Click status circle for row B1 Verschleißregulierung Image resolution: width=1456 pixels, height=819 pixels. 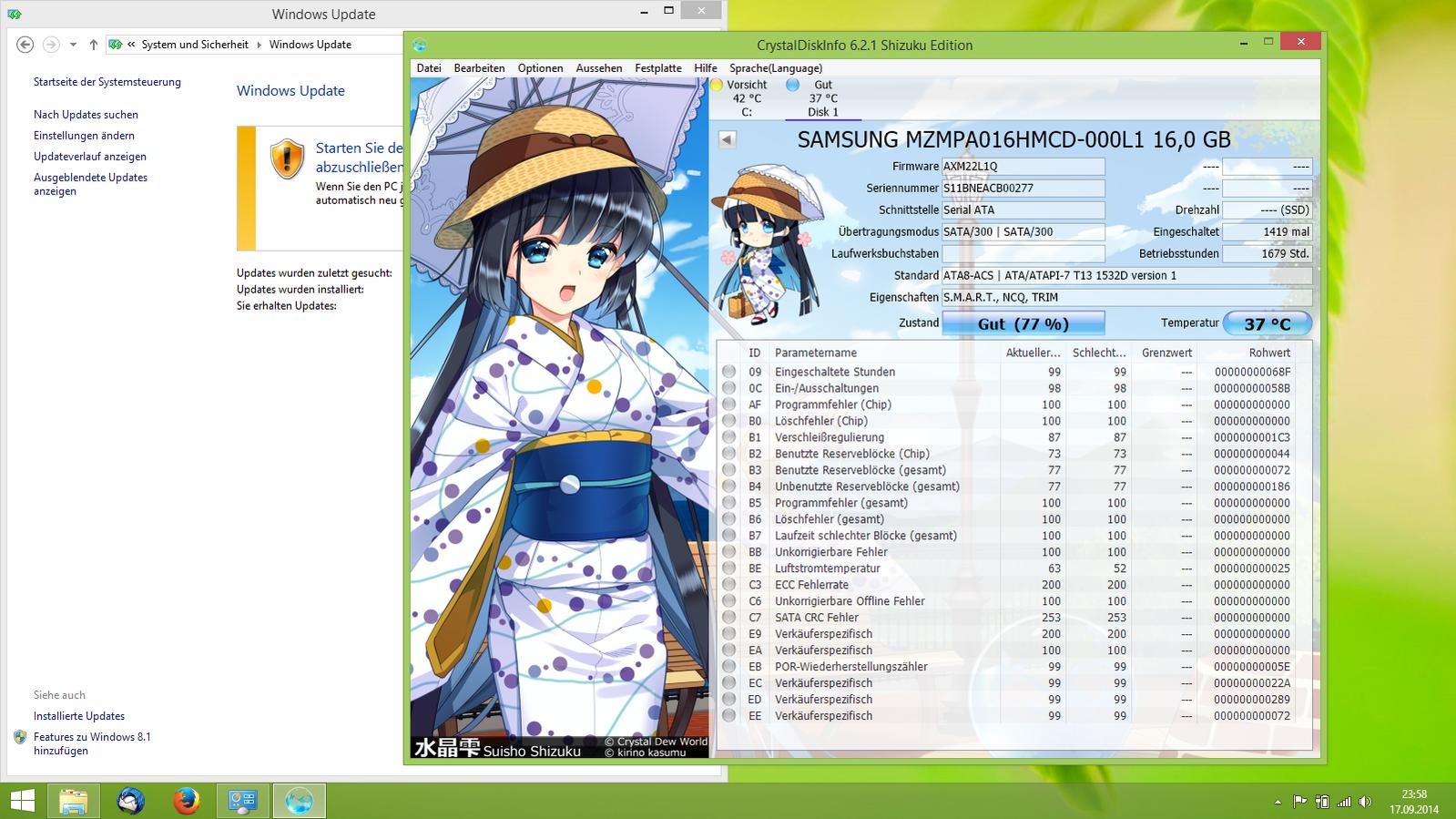(729, 437)
